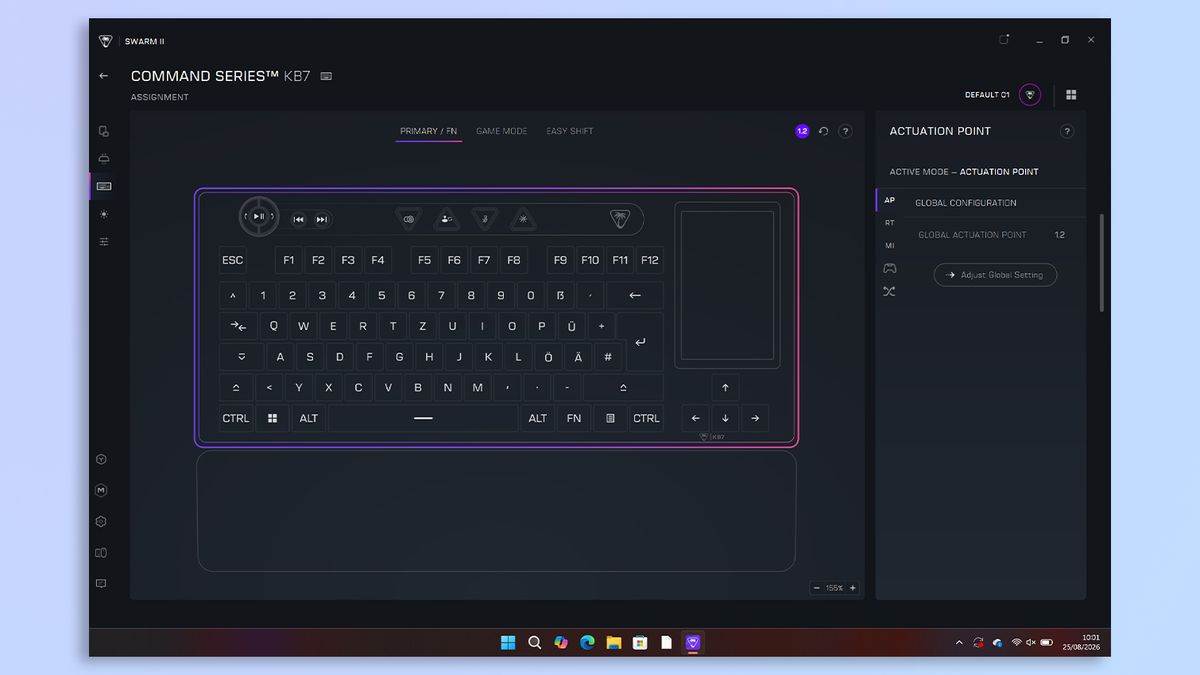Open the macro manager M icon
This screenshot has width=1200, height=675.
click(101, 491)
